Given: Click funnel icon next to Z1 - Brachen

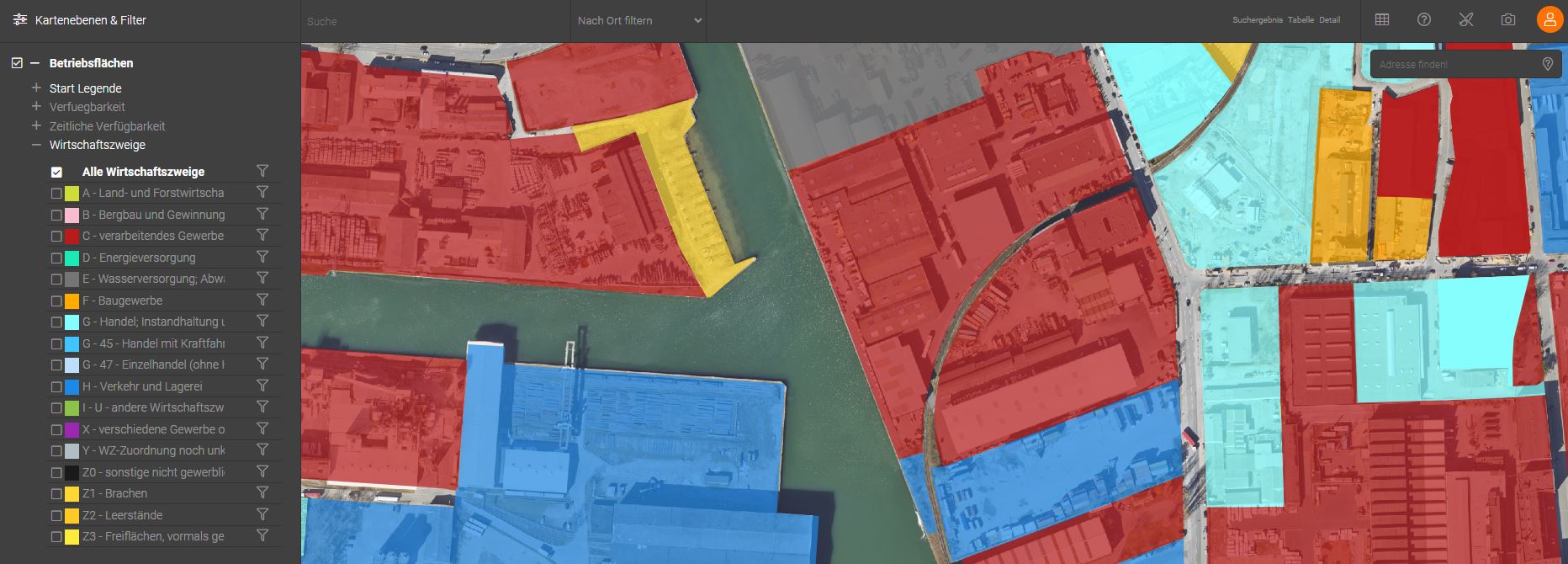Looking at the screenshot, I should pos(262,492).
